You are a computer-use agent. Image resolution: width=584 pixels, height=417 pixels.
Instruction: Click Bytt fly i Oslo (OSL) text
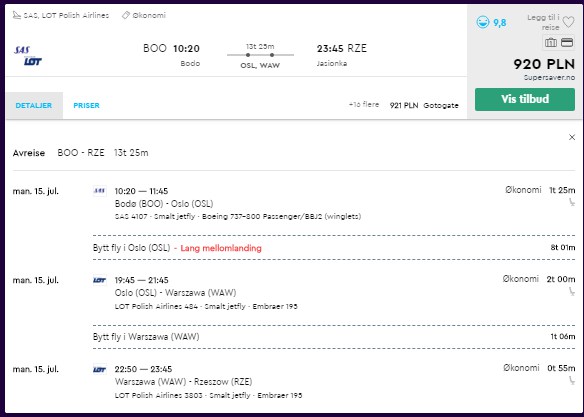(x=131, y=248)
